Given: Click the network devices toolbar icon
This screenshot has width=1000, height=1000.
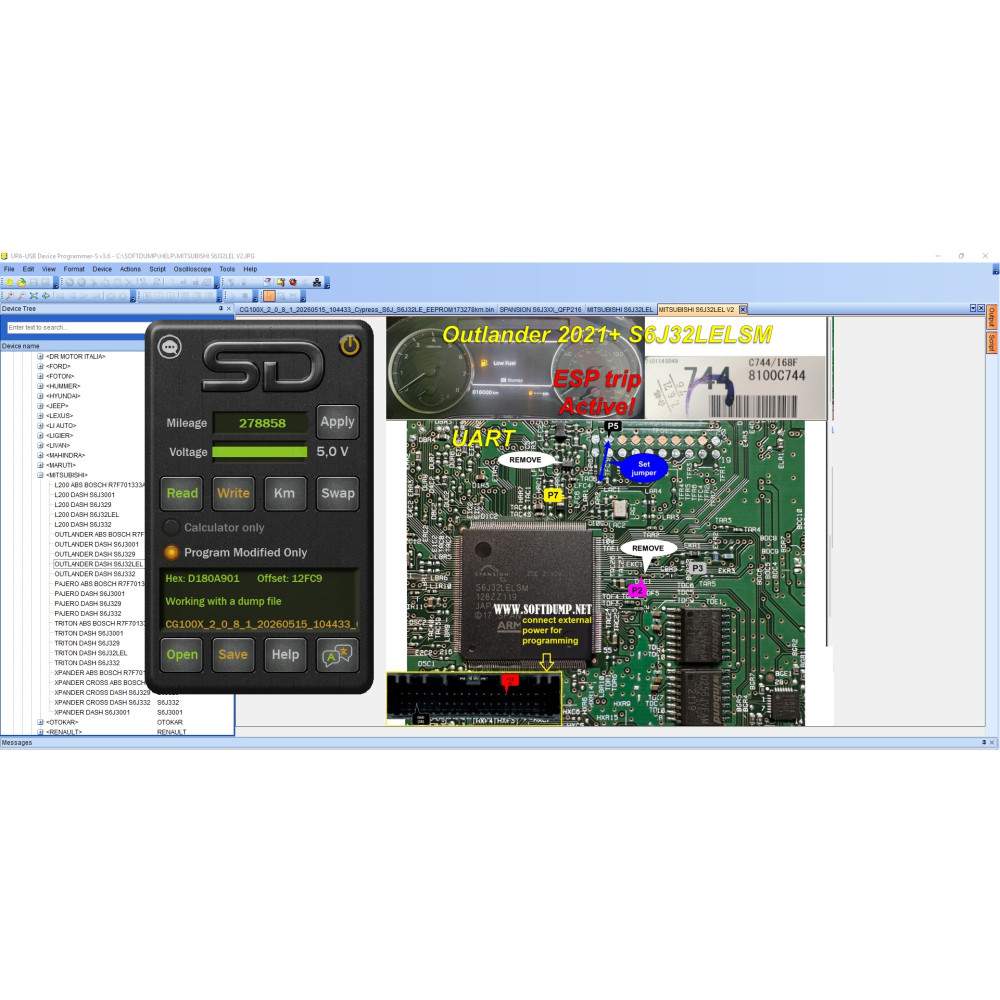Looking at the screenshot, I should coord(317,282).
